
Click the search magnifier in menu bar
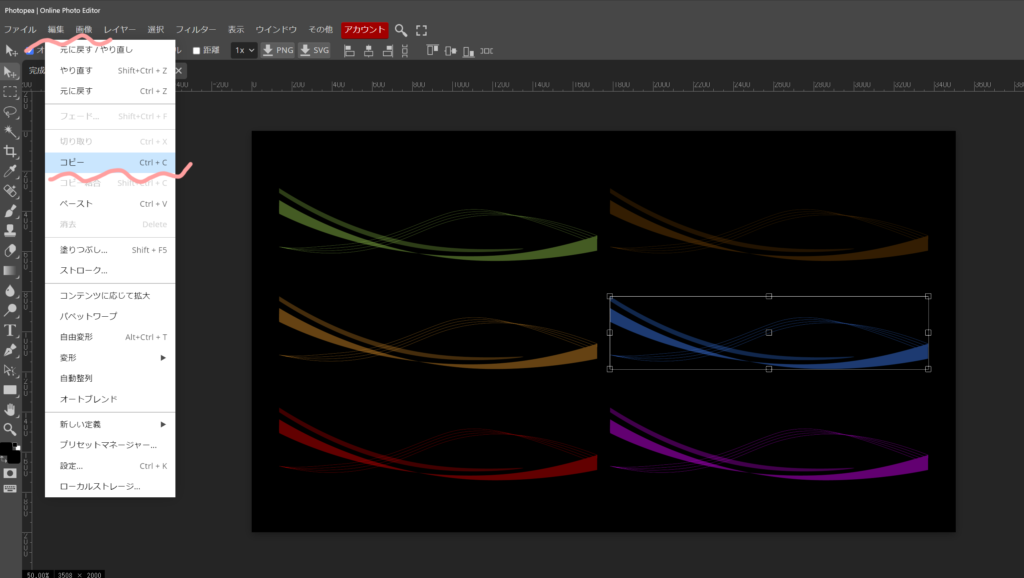[401, 30]
